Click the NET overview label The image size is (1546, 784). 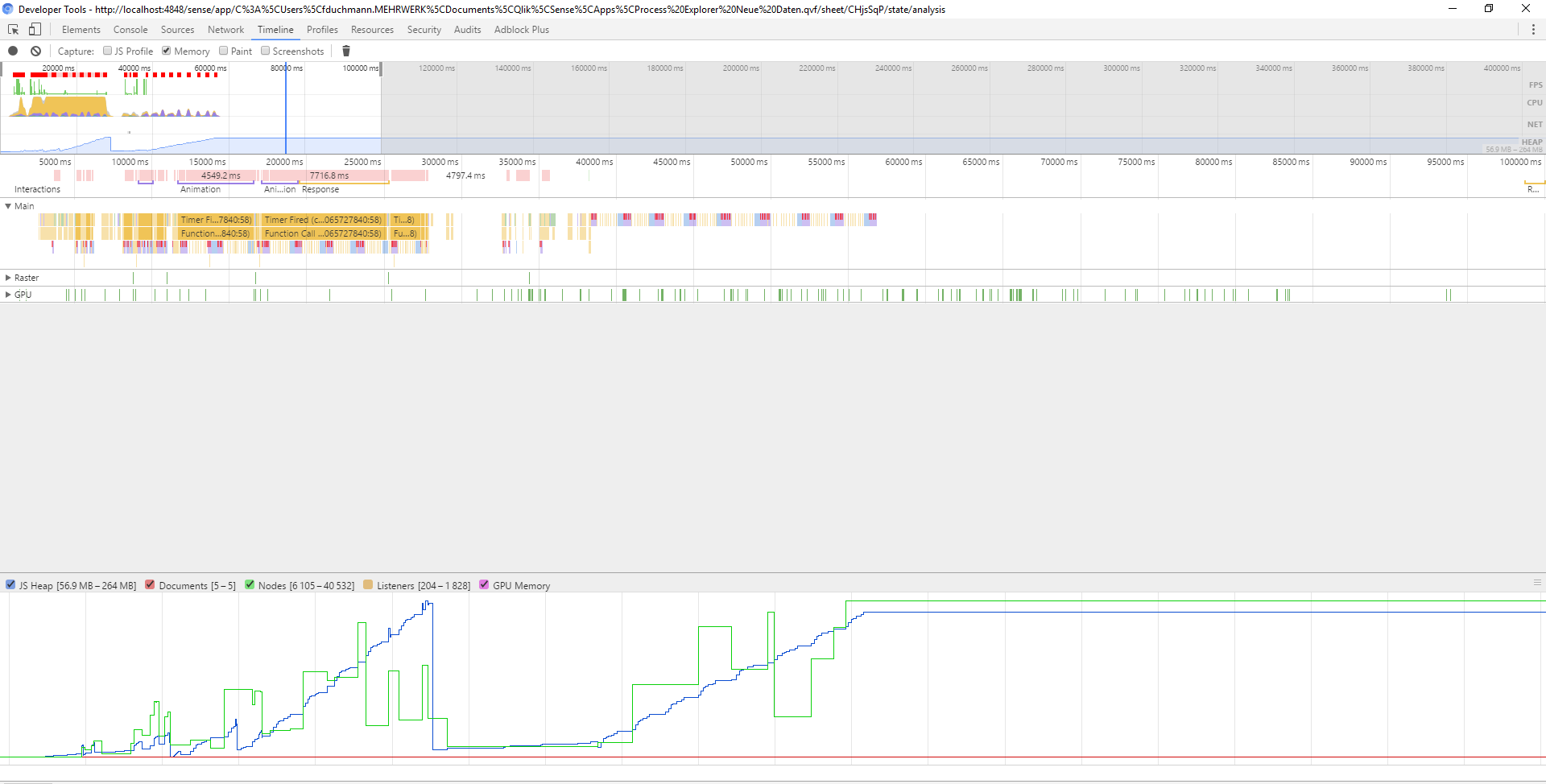pos(1535,124)
